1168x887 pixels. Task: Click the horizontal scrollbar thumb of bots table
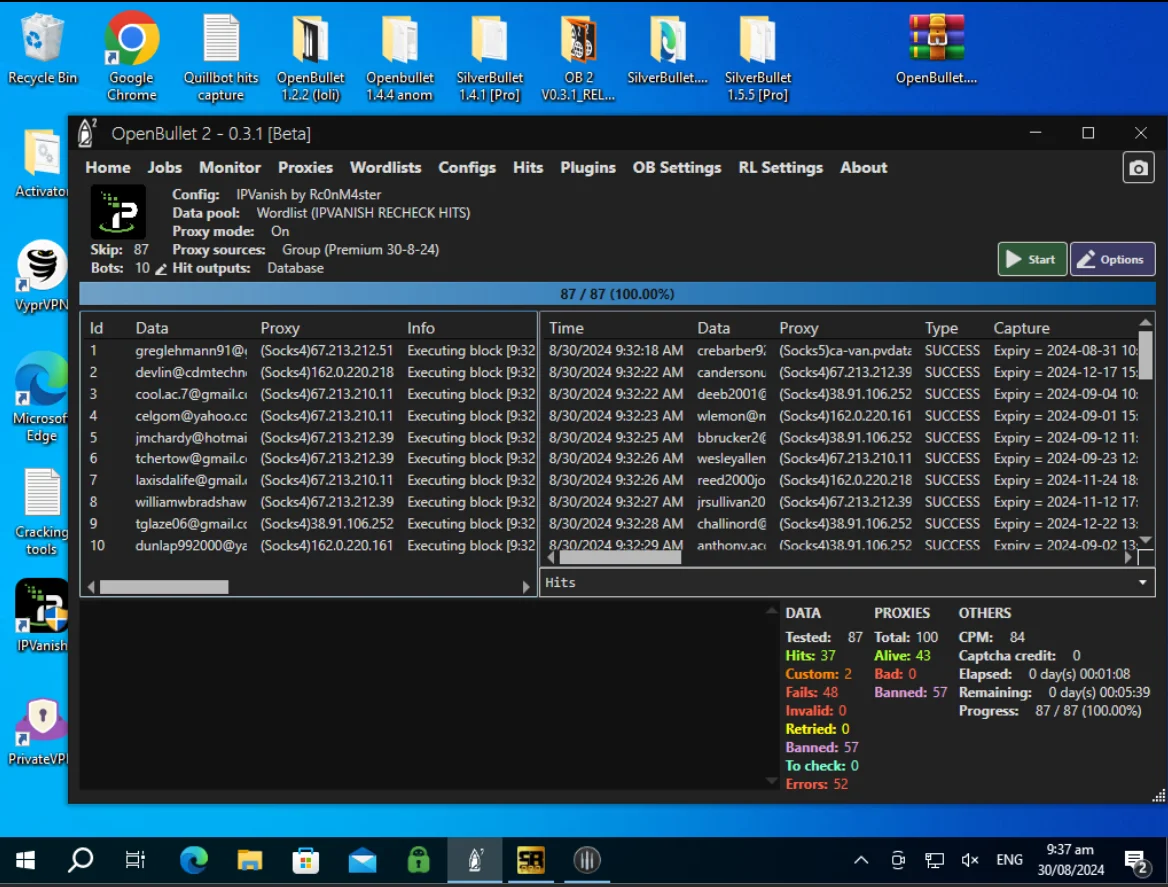pyautogui.click(x=164, y=587)
